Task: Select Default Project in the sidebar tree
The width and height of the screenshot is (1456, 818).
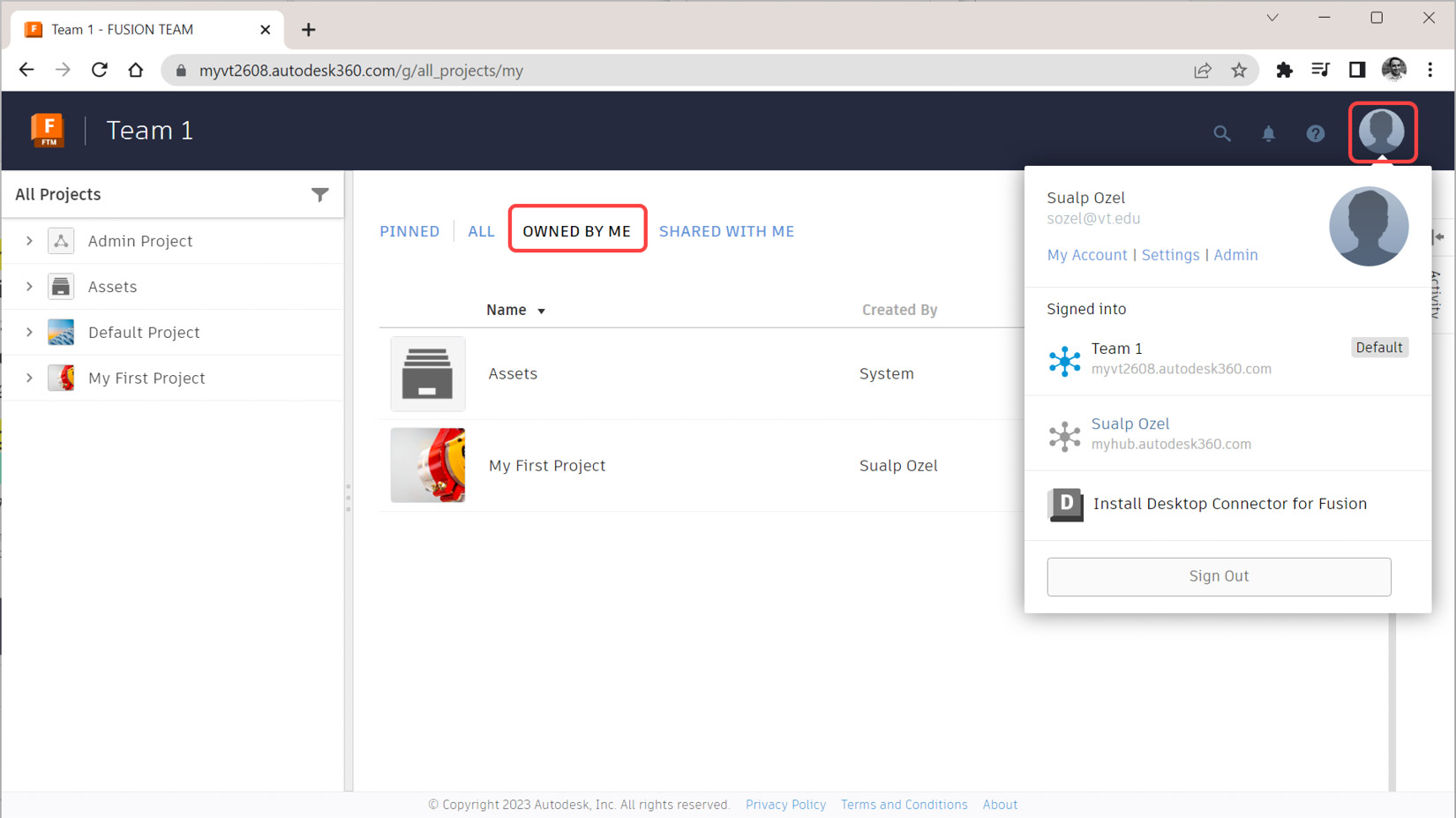Action: tap(144, 333)
